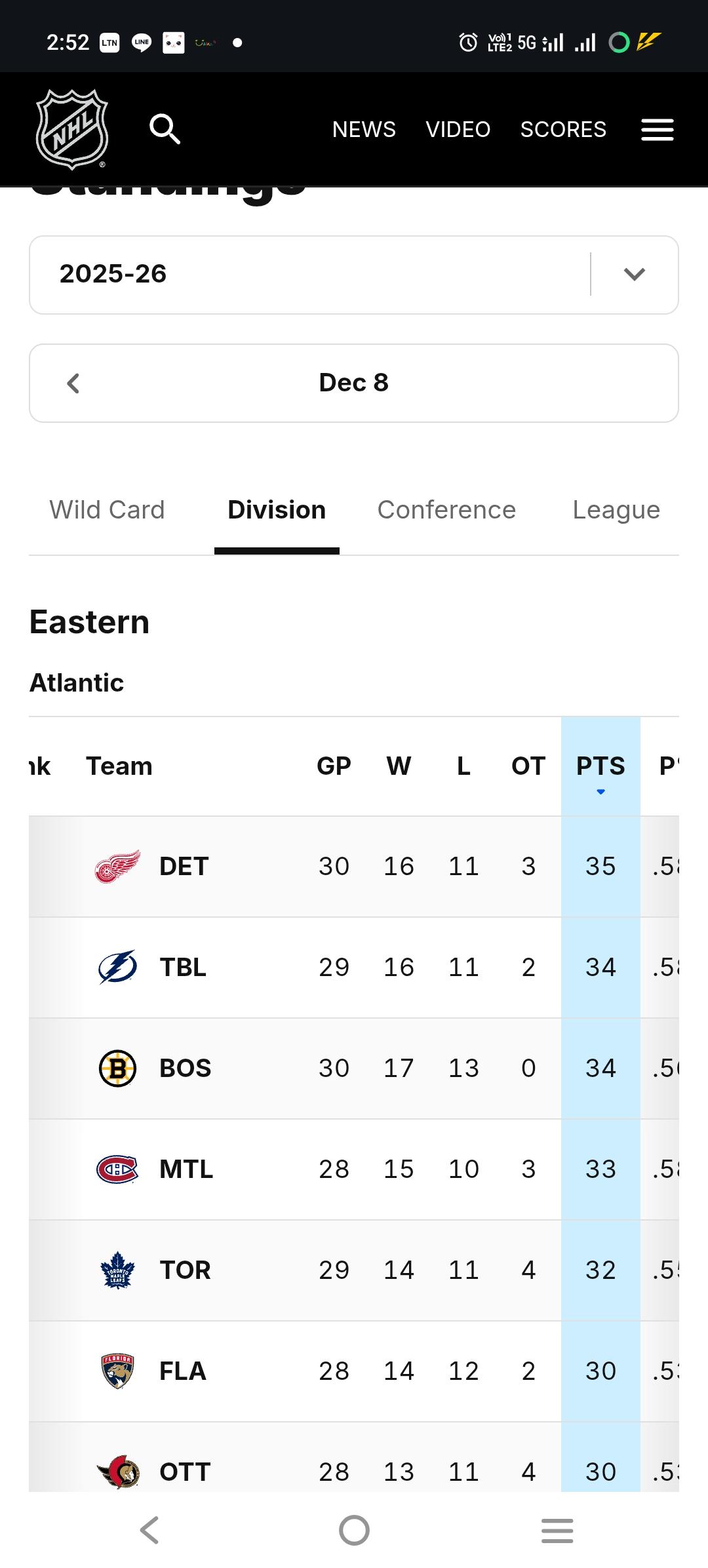Switch to the Conference tab

(x=446, y=510)
